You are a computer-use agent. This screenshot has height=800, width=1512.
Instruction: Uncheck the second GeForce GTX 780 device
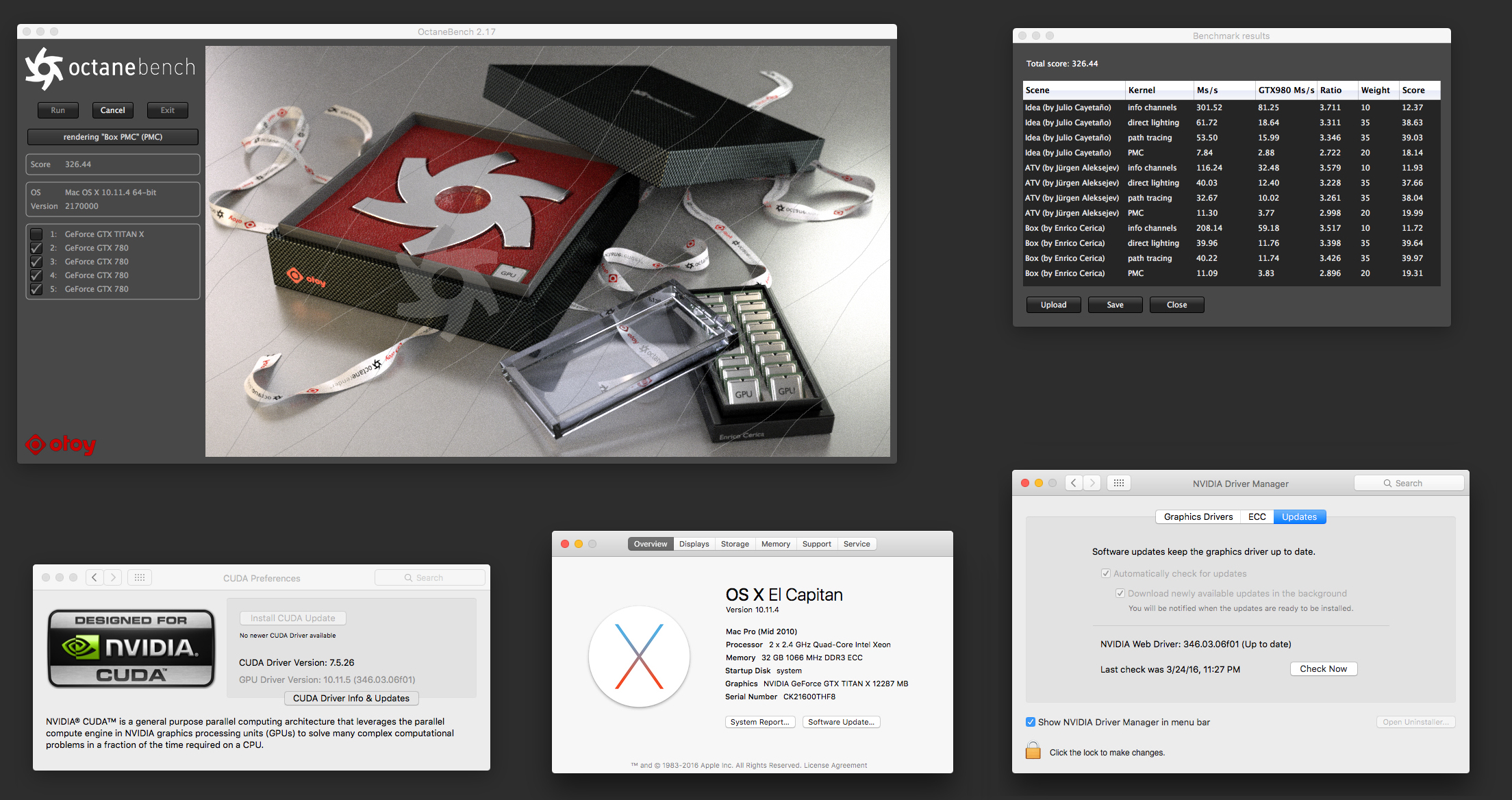coord(37,262)
